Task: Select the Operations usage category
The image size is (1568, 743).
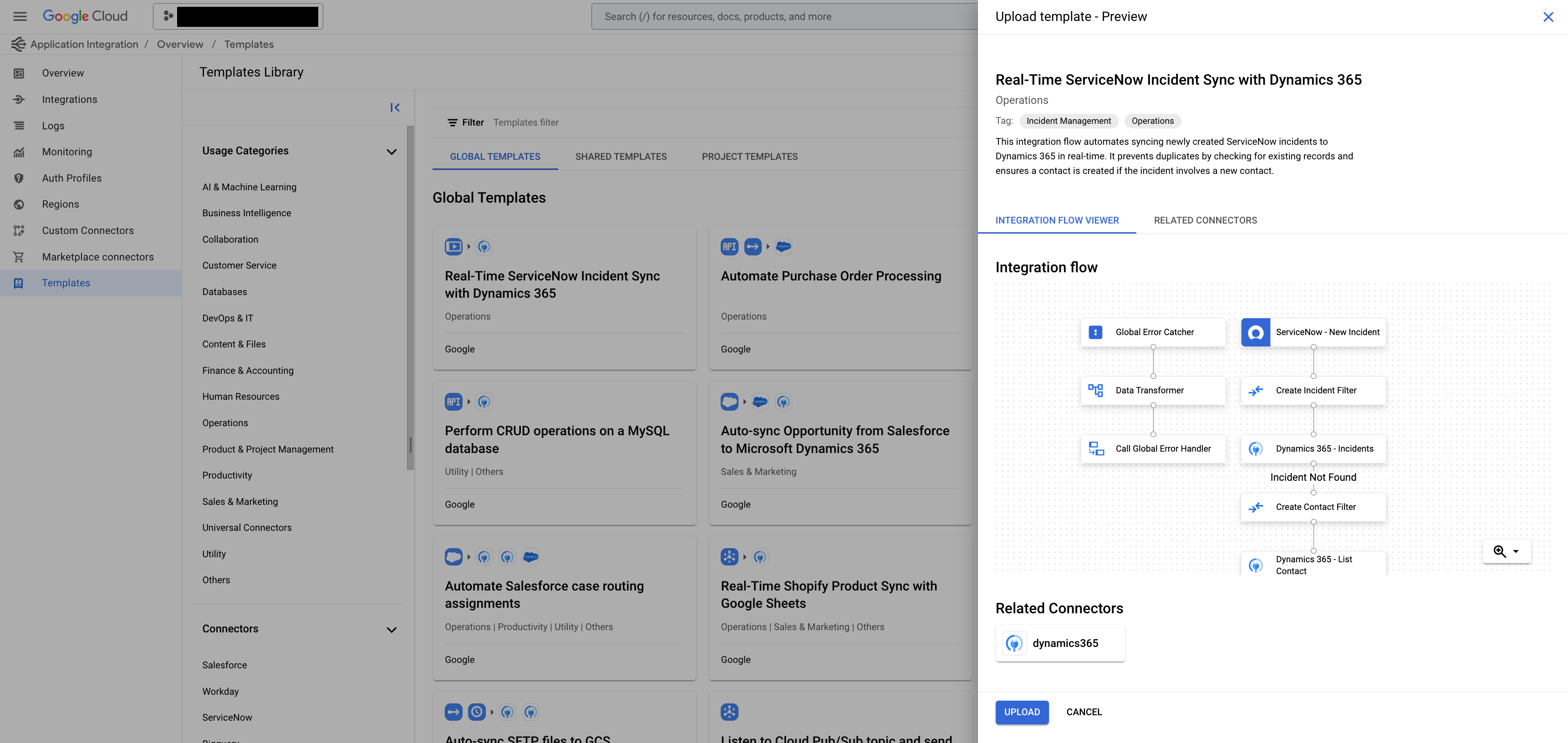Action: (224, 423)
